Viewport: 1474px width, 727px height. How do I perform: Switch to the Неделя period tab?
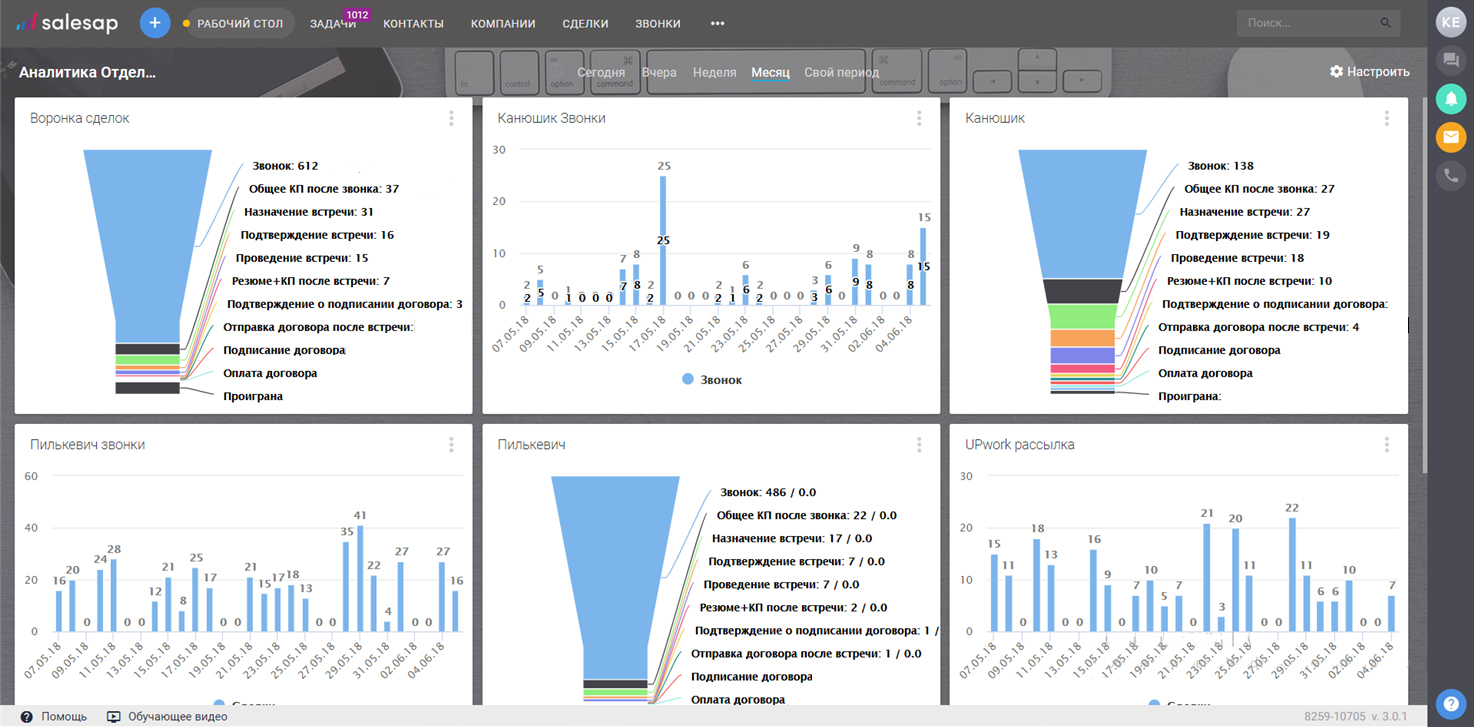click(x=714, y=72)
